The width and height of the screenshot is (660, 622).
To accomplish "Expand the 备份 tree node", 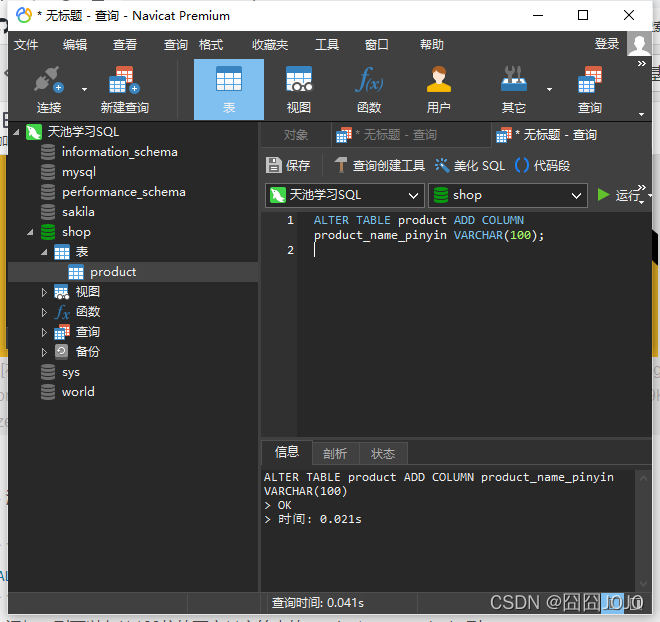I will click(44, 352).
